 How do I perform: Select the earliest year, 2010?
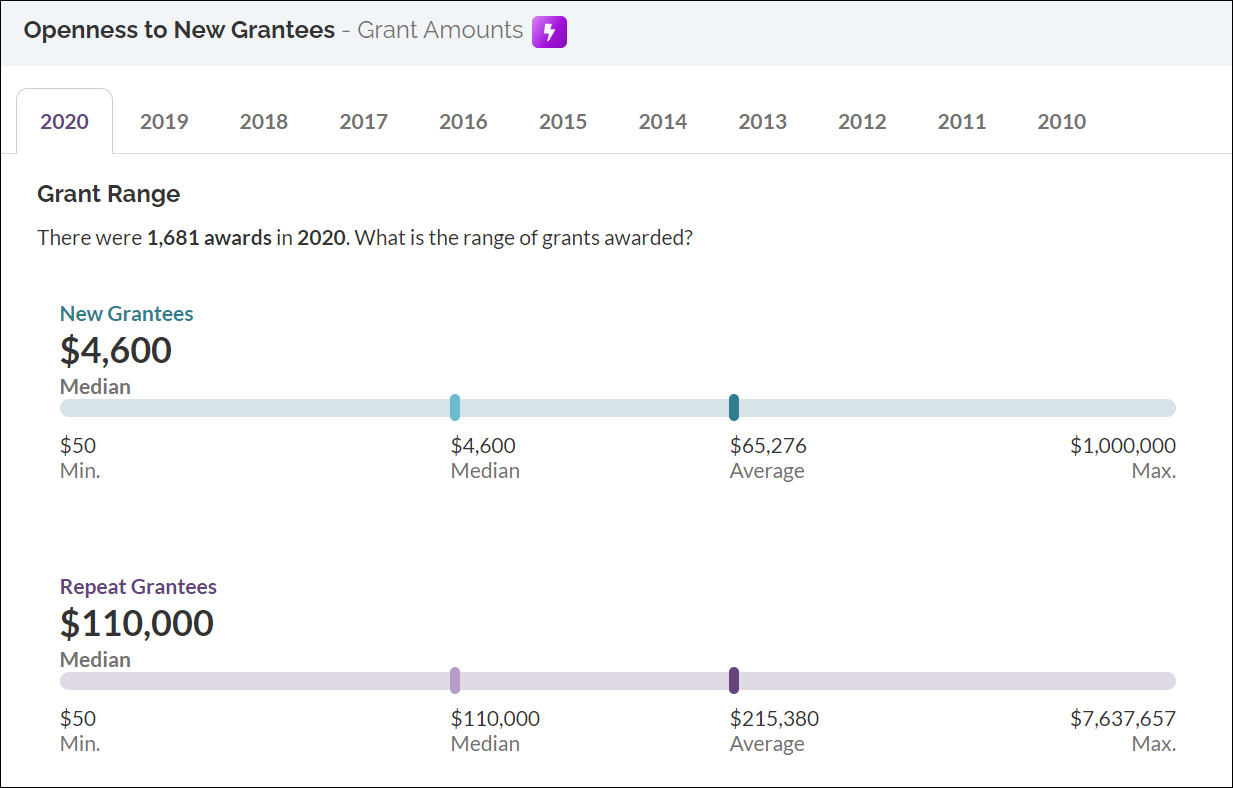(1061, 121)
